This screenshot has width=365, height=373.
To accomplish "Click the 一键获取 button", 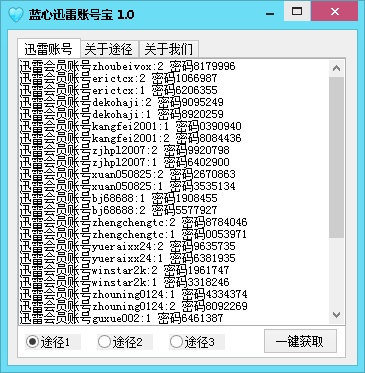I will click(x=300, y=341).
